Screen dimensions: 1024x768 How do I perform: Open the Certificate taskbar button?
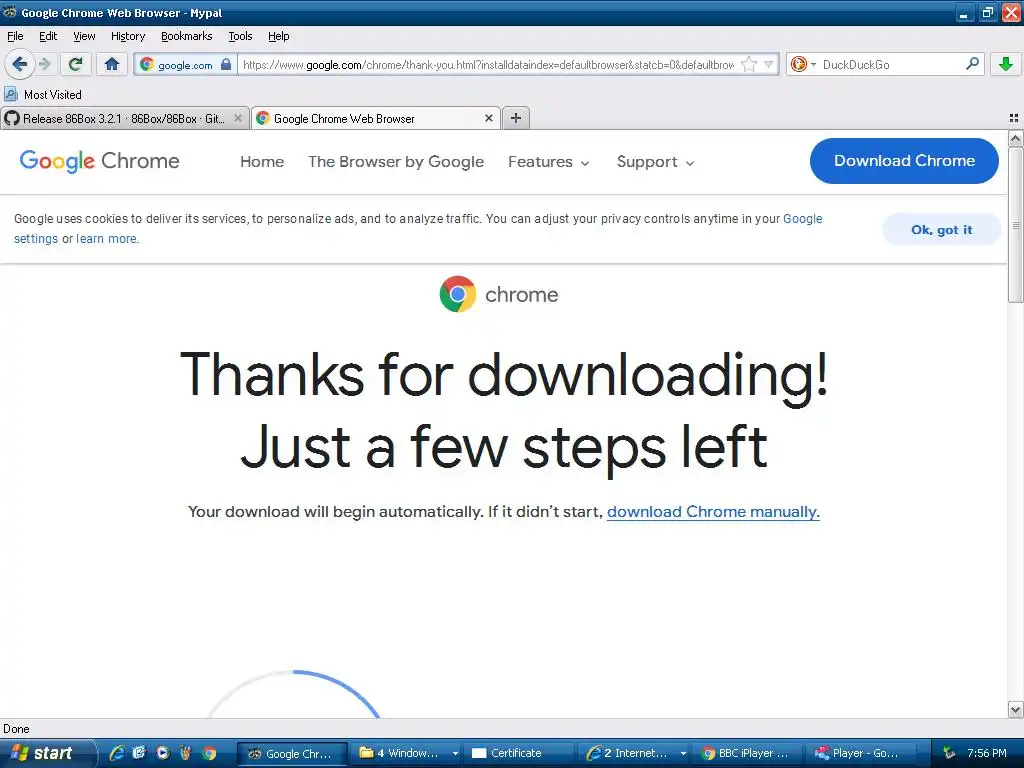(x=519, y=754)
